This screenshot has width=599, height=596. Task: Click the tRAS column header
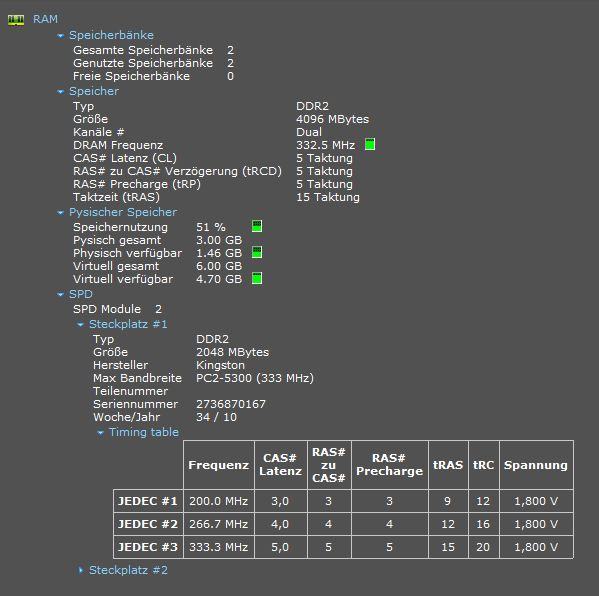pyautogui.click(x=448, y=465)
